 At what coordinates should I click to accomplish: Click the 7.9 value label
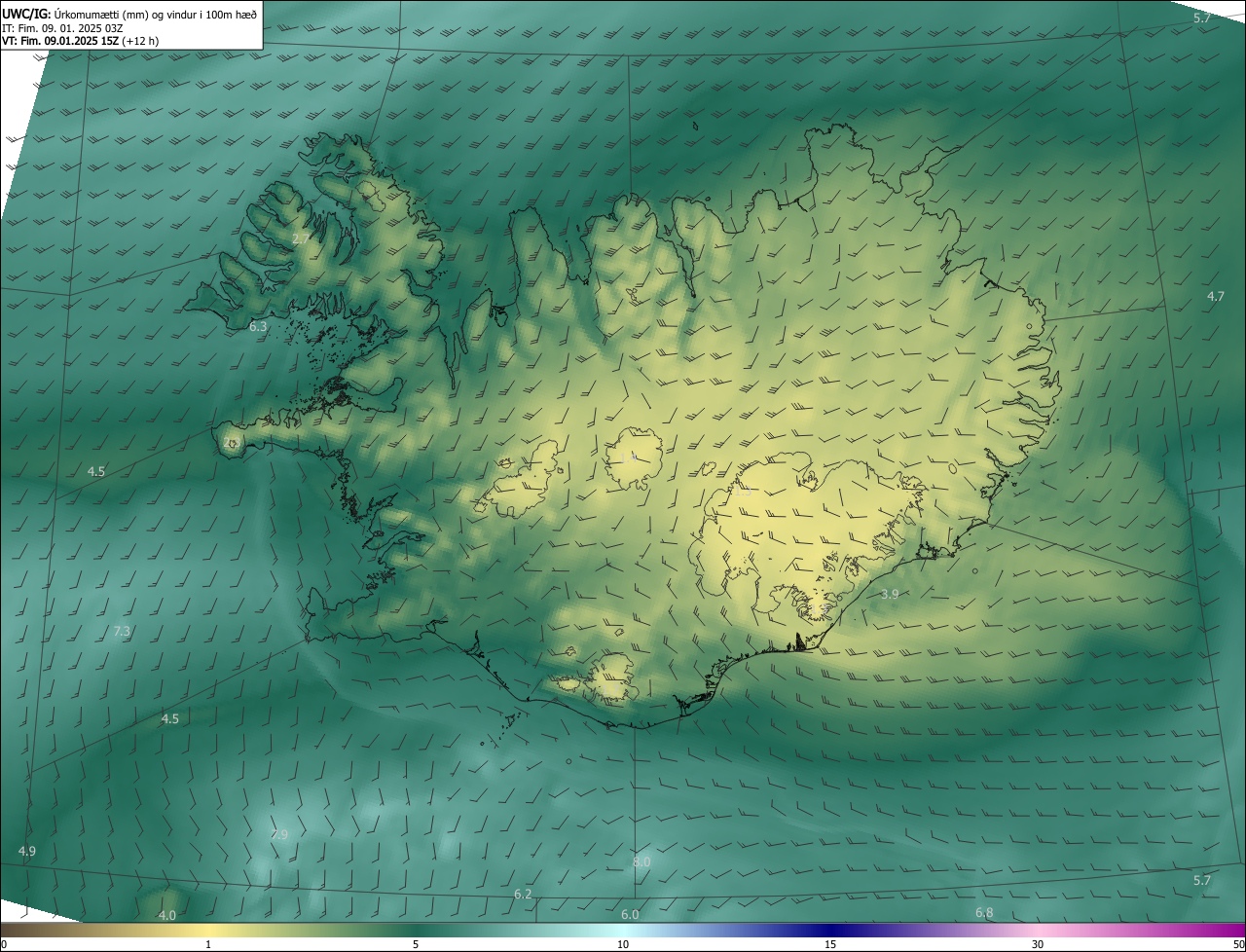[x=279, y=835]
